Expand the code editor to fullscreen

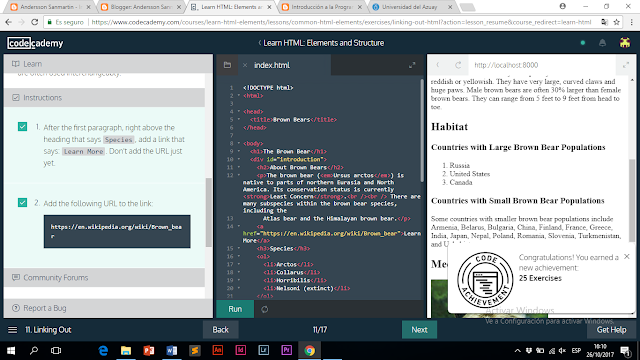pyautogui.click(x=412, y=65)
